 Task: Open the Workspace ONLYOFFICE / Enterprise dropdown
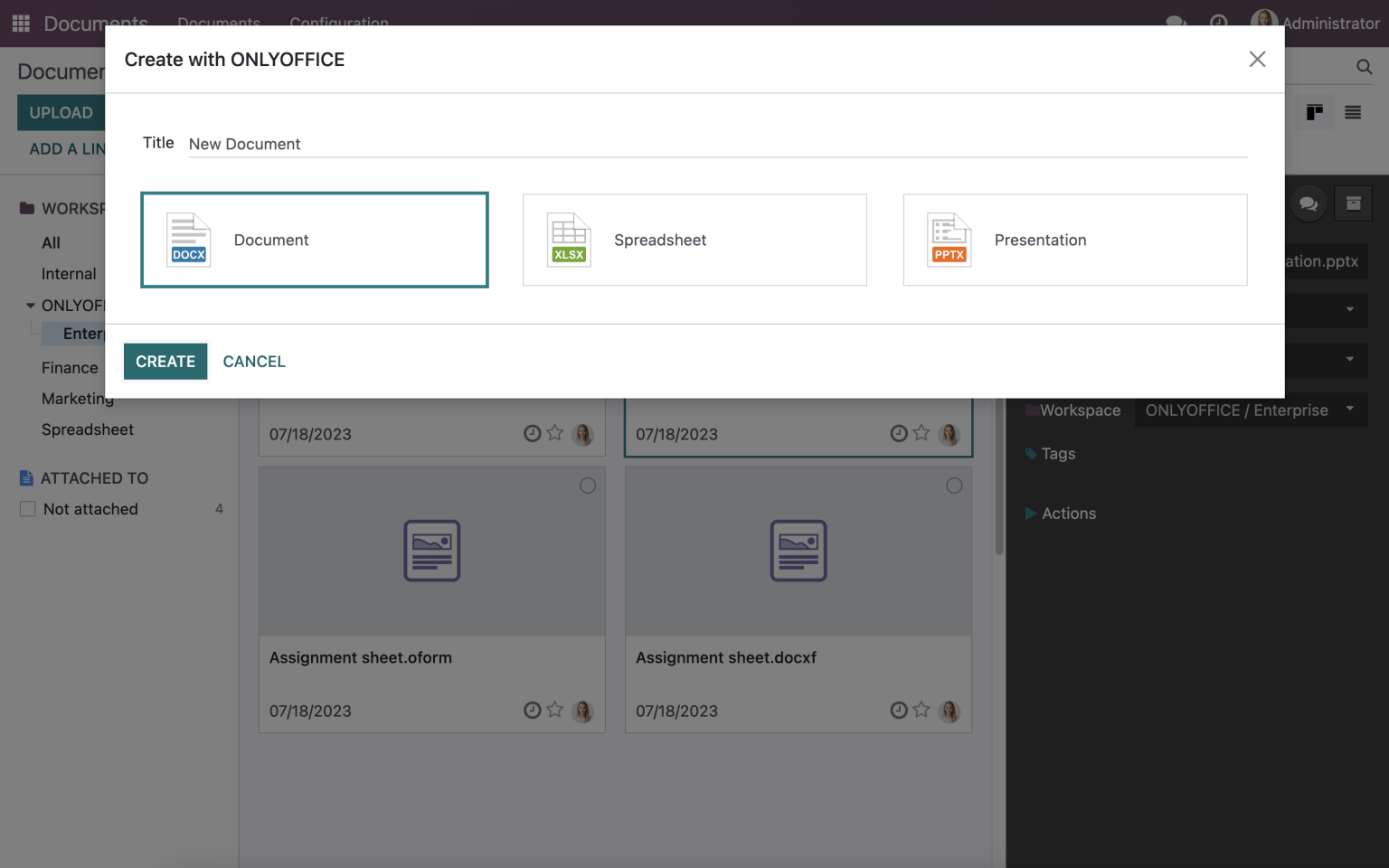coord(1250,410)
